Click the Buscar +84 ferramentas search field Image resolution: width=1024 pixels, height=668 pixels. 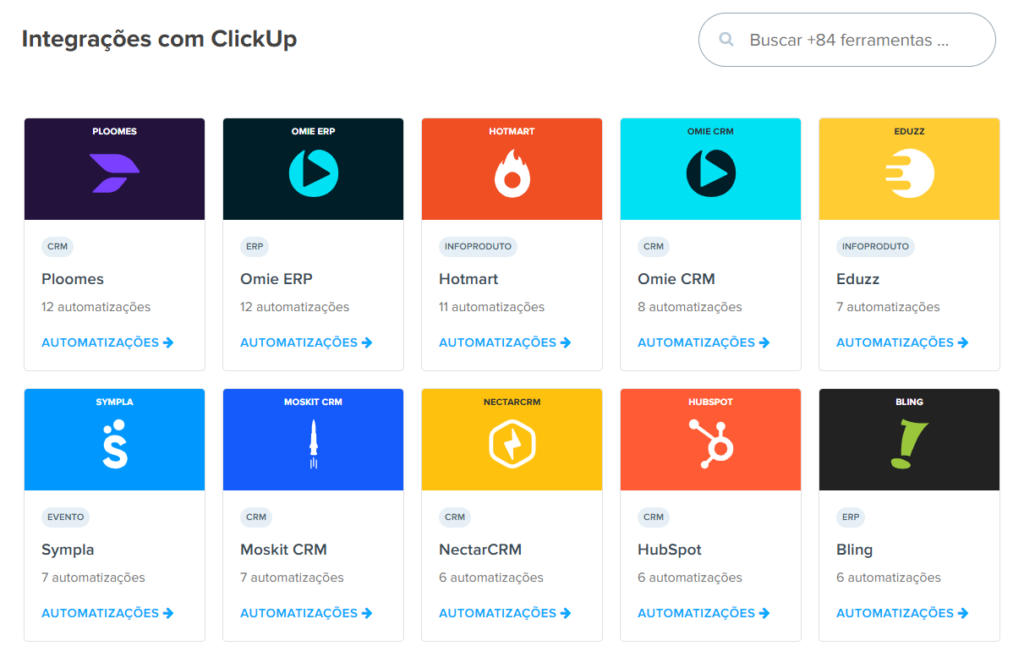point(862,39)
